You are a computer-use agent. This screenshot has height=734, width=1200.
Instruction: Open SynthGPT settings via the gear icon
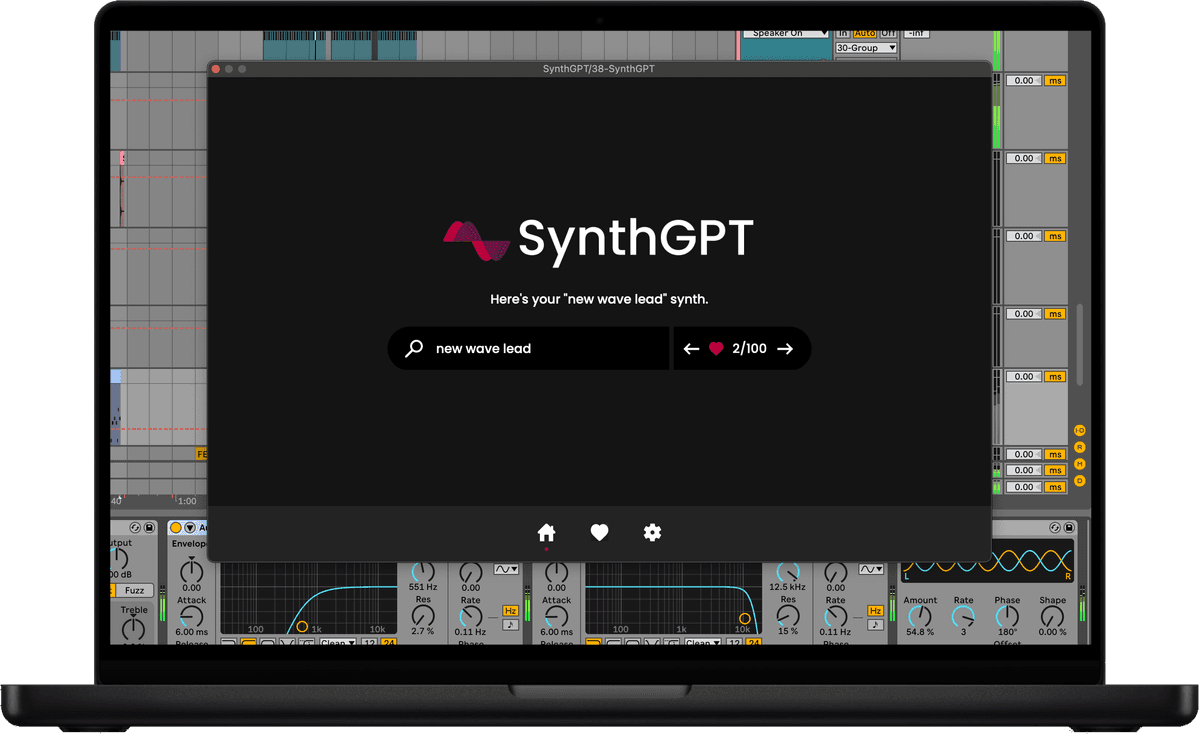click(x=652, y=532)
